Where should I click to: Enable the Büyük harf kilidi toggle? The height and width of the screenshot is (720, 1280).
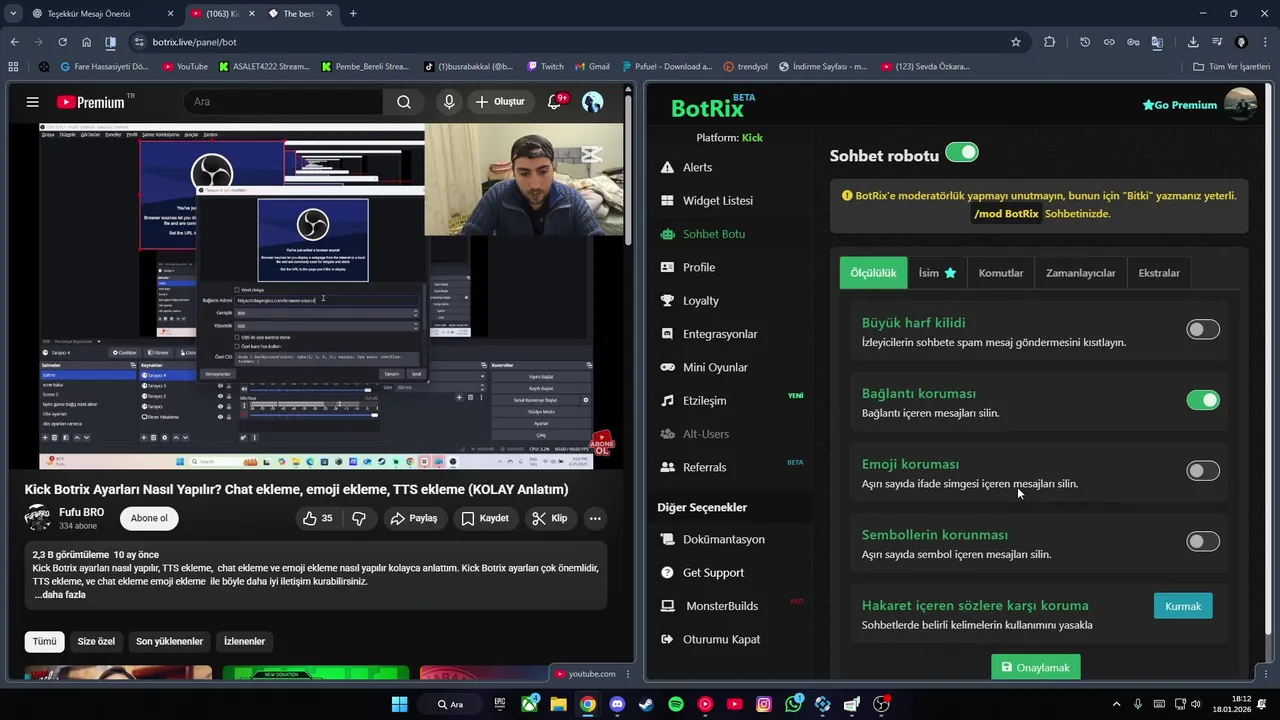[1203, 329]
